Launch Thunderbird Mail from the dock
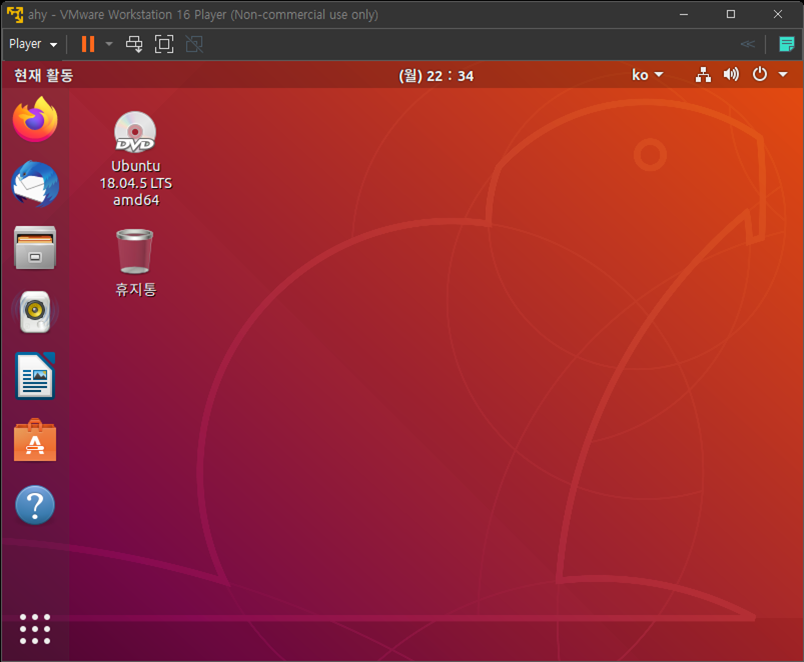The height and width of the screenshot is (662, 804). tap(35, 184)
